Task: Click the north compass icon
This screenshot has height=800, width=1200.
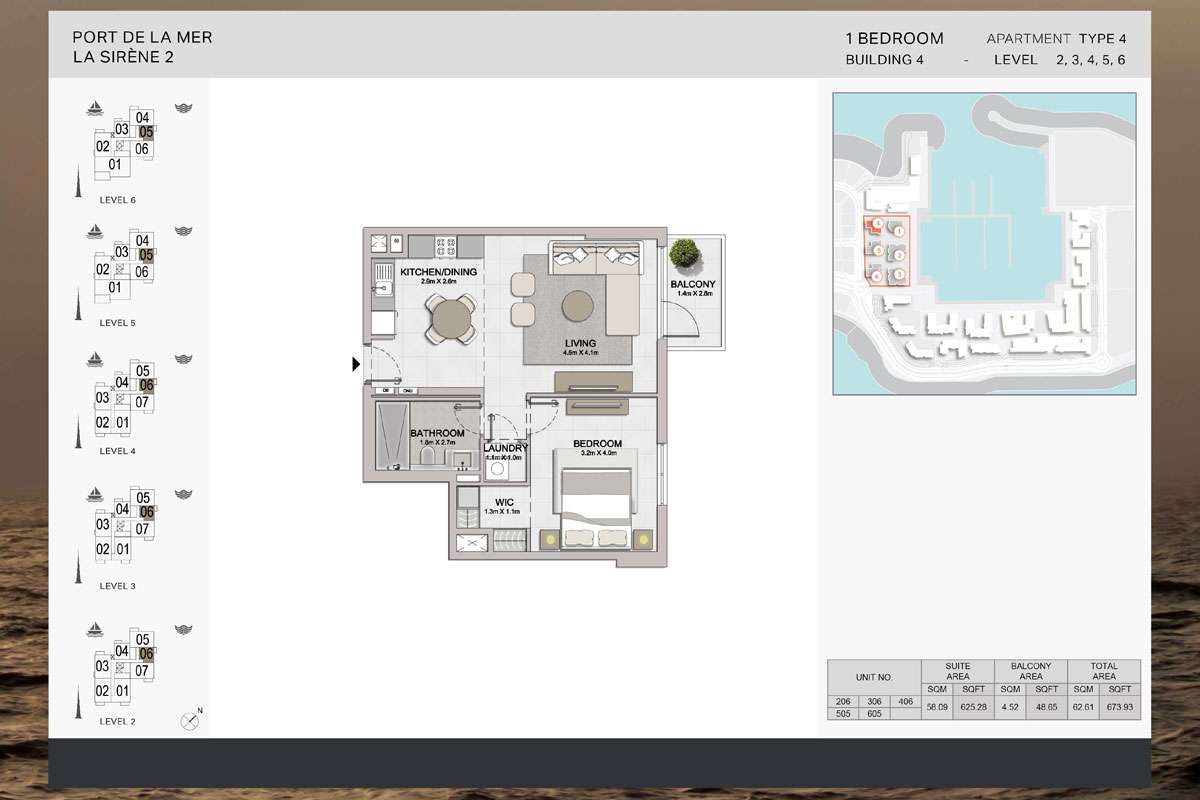Action: click(189, 720)
